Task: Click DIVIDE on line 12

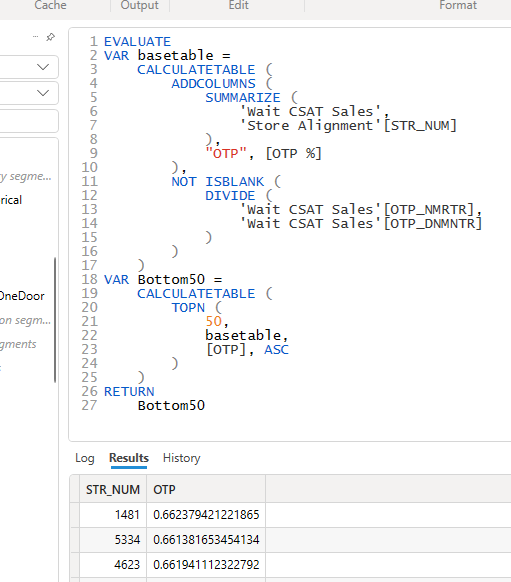Action: 230,196
